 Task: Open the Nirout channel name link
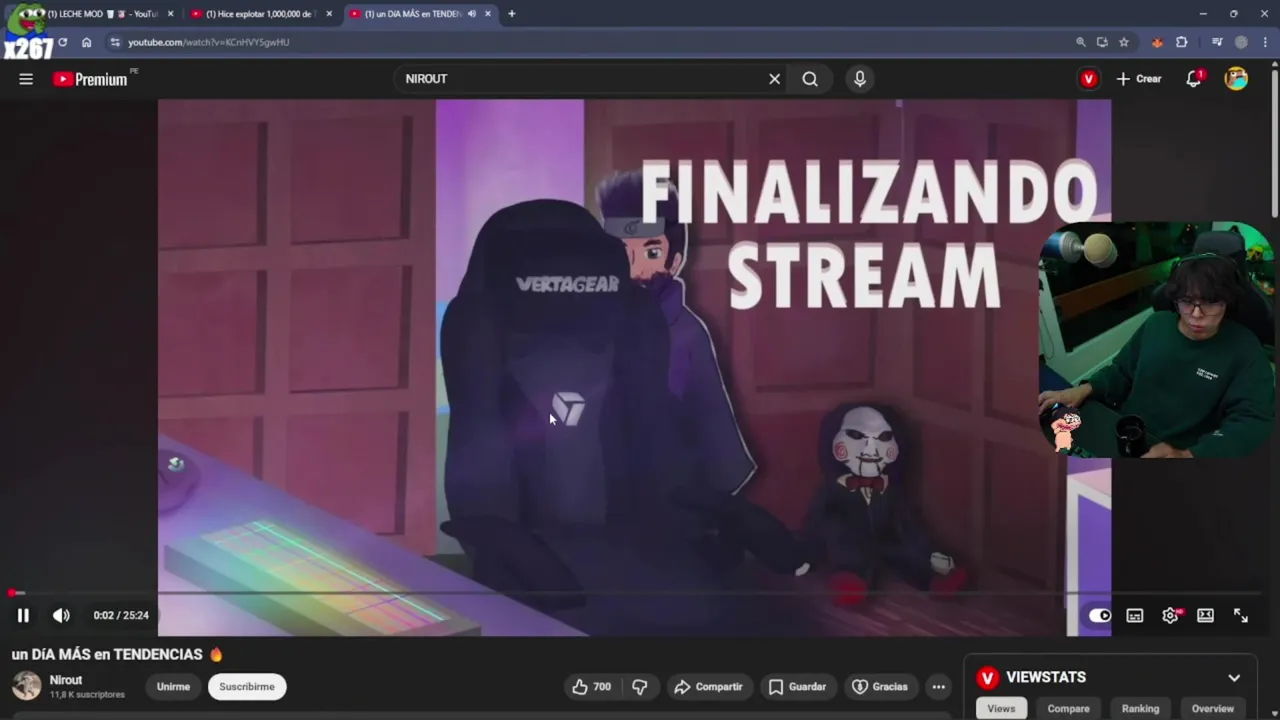[66, 680]
